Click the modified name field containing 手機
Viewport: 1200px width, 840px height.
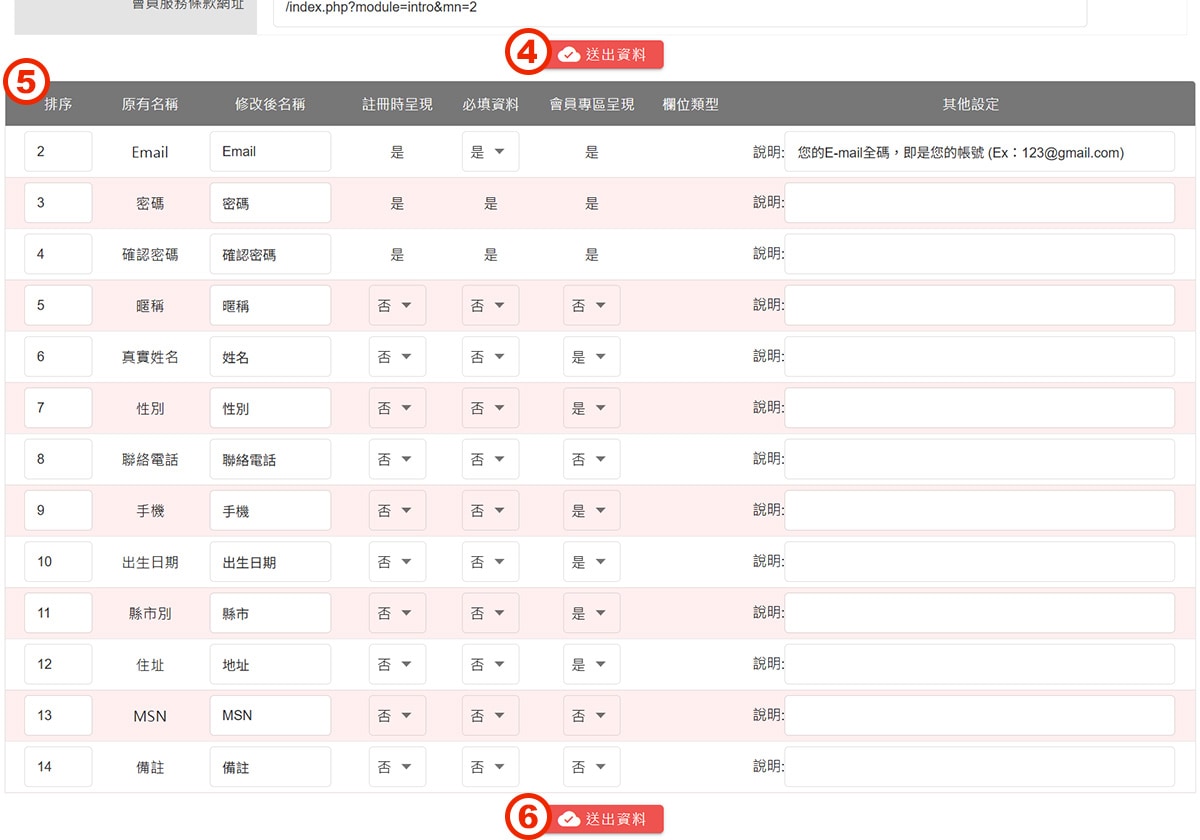[x=270, y=511]
